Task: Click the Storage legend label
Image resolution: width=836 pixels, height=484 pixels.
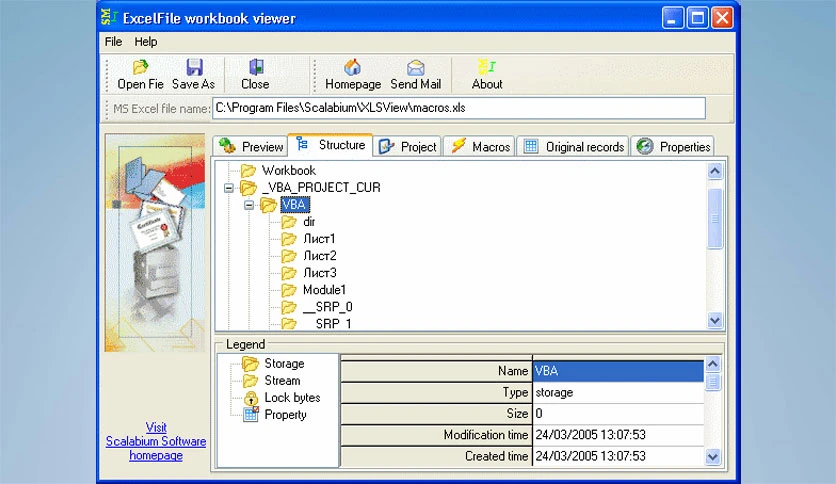Action: pos(284,364)
